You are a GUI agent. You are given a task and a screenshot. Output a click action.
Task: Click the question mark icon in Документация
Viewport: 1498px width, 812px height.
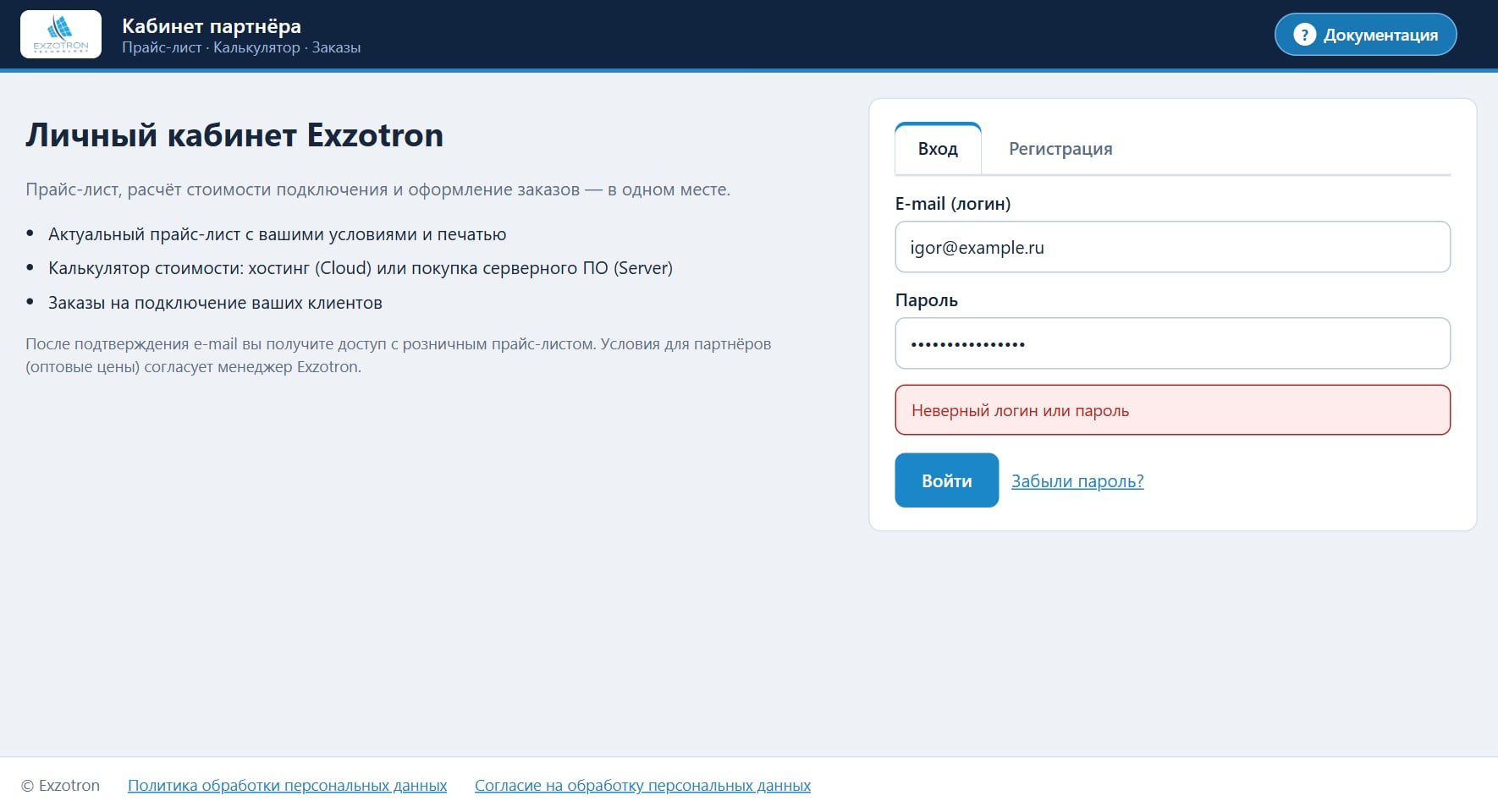click(1304, 35)
